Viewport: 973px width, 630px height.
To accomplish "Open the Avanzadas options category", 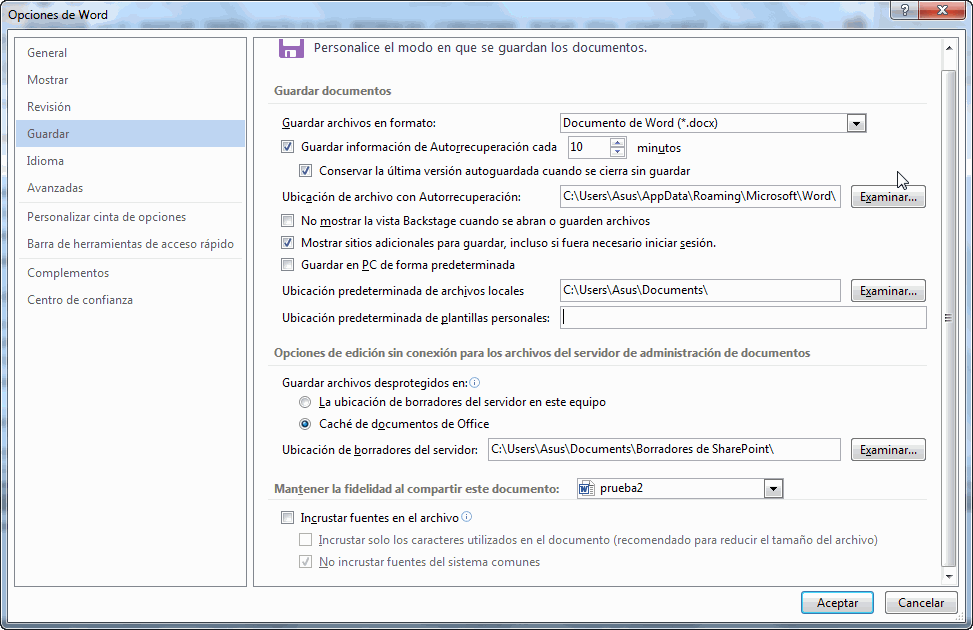I will click(x=55, y=188).
